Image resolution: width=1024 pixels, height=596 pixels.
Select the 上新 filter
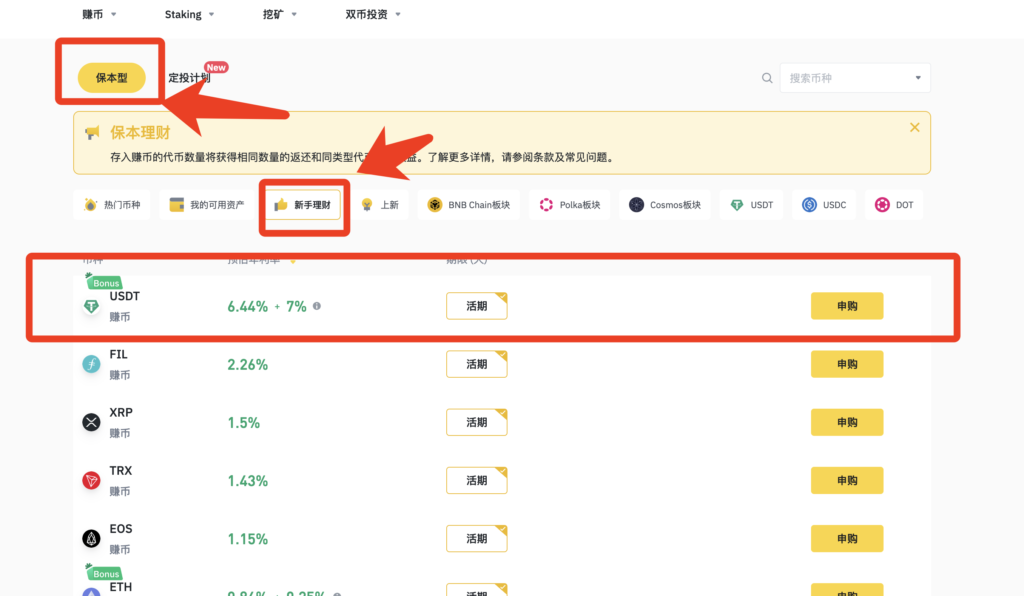(x=380, y=205)
